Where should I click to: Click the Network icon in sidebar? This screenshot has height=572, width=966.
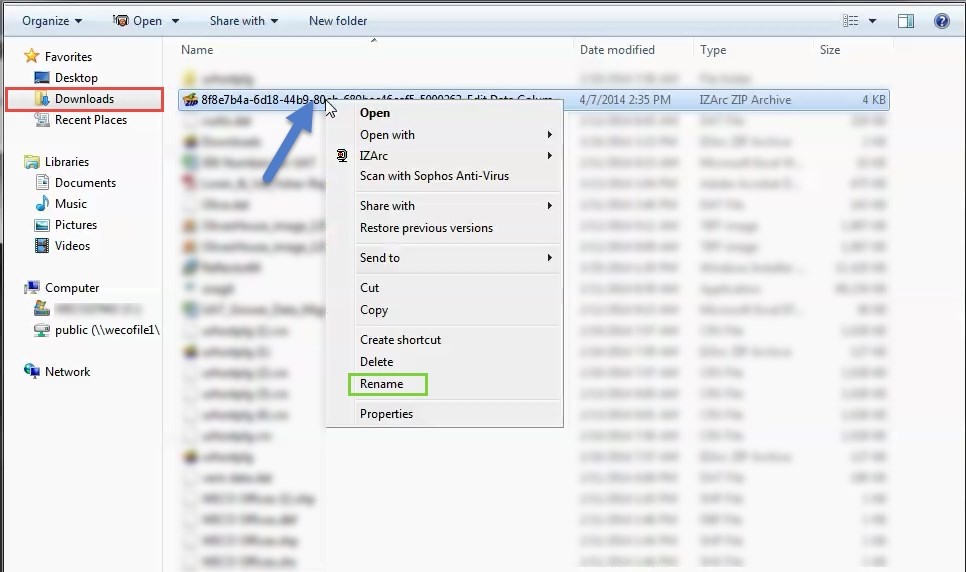[x=31, y=371]
